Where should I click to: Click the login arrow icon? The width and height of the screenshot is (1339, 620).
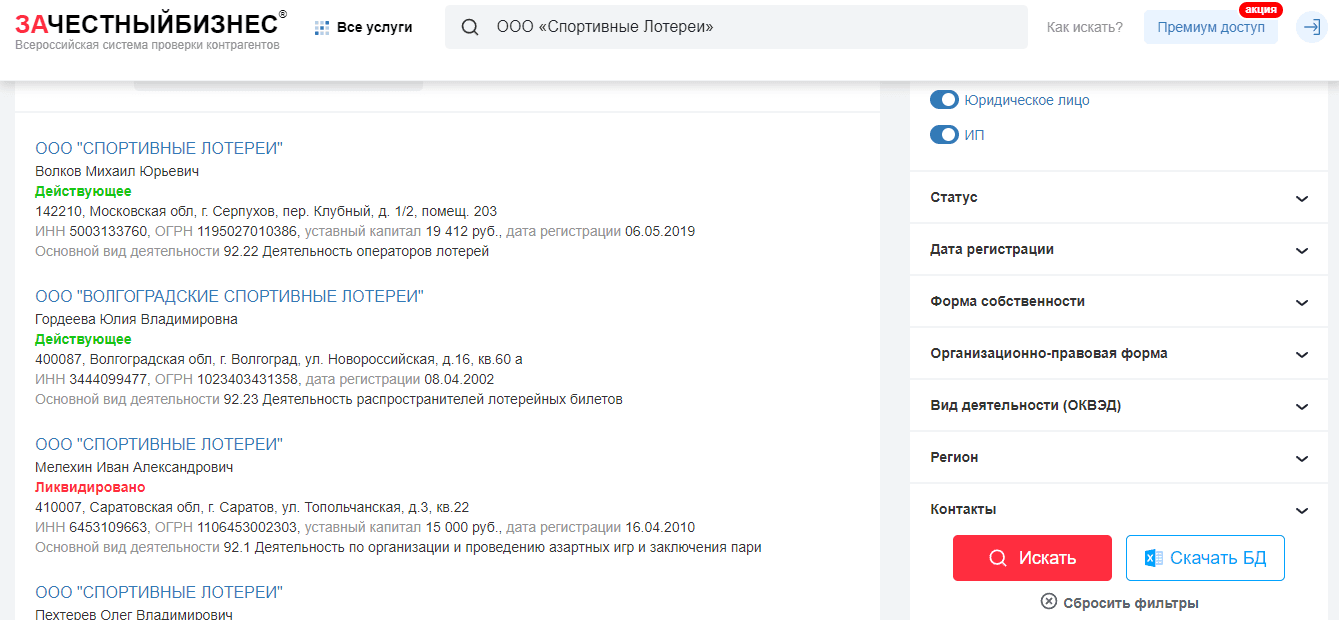click(x=1311, y=27)
